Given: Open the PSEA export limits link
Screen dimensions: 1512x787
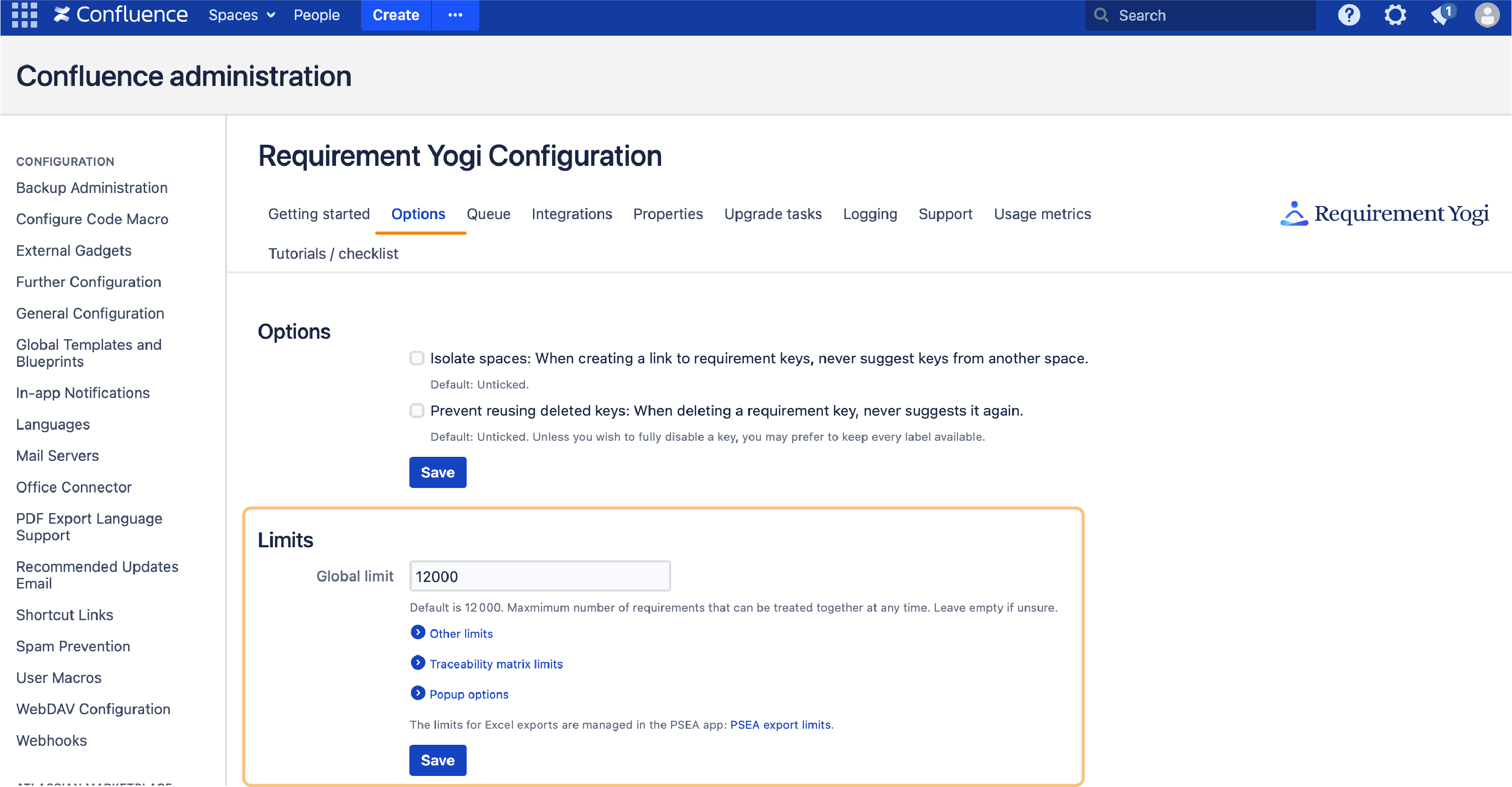Looking at the screenshot, I should 780,724.
